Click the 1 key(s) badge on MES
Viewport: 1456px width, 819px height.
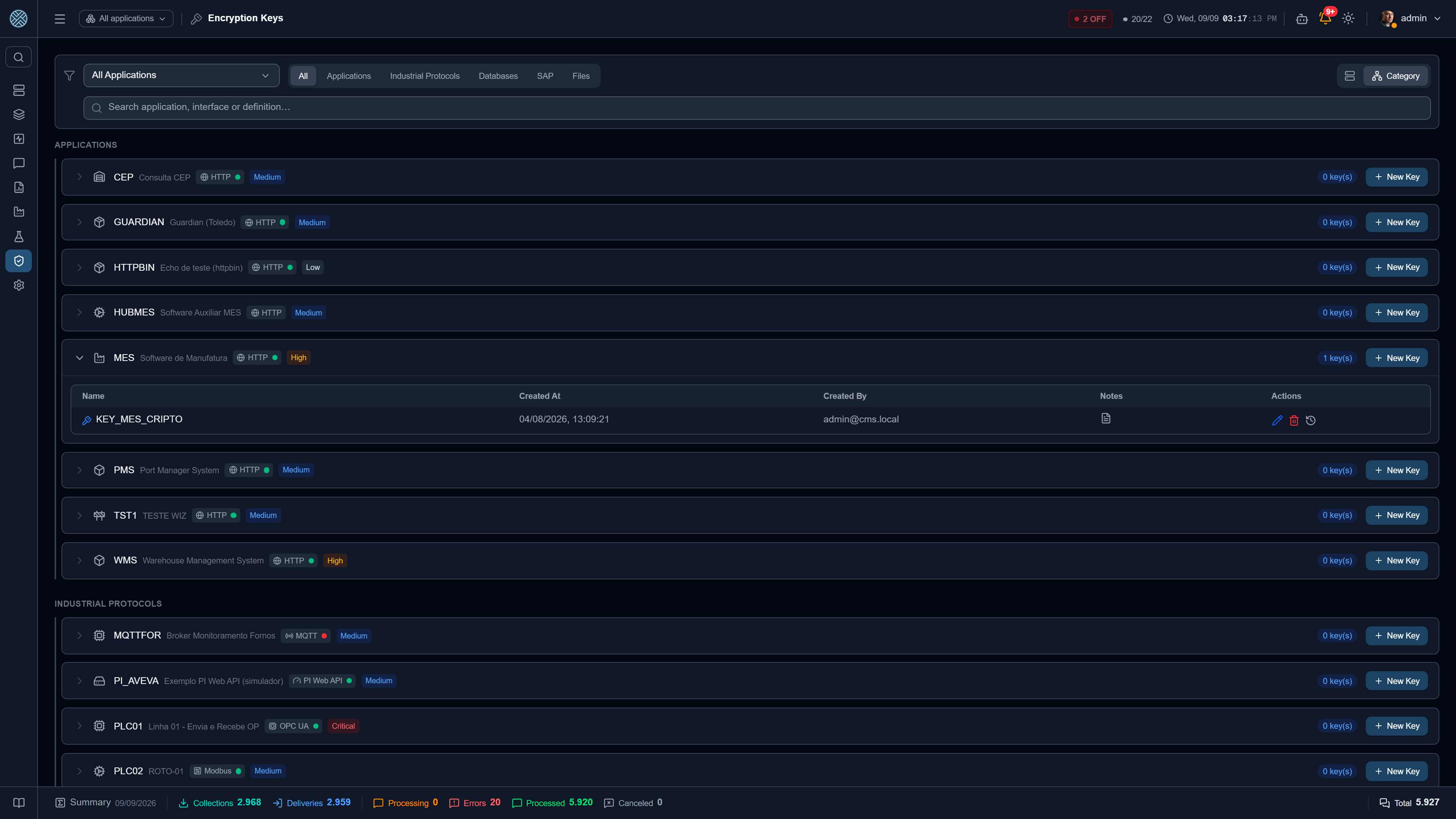pyautogui.click(x=1337, y=358)
